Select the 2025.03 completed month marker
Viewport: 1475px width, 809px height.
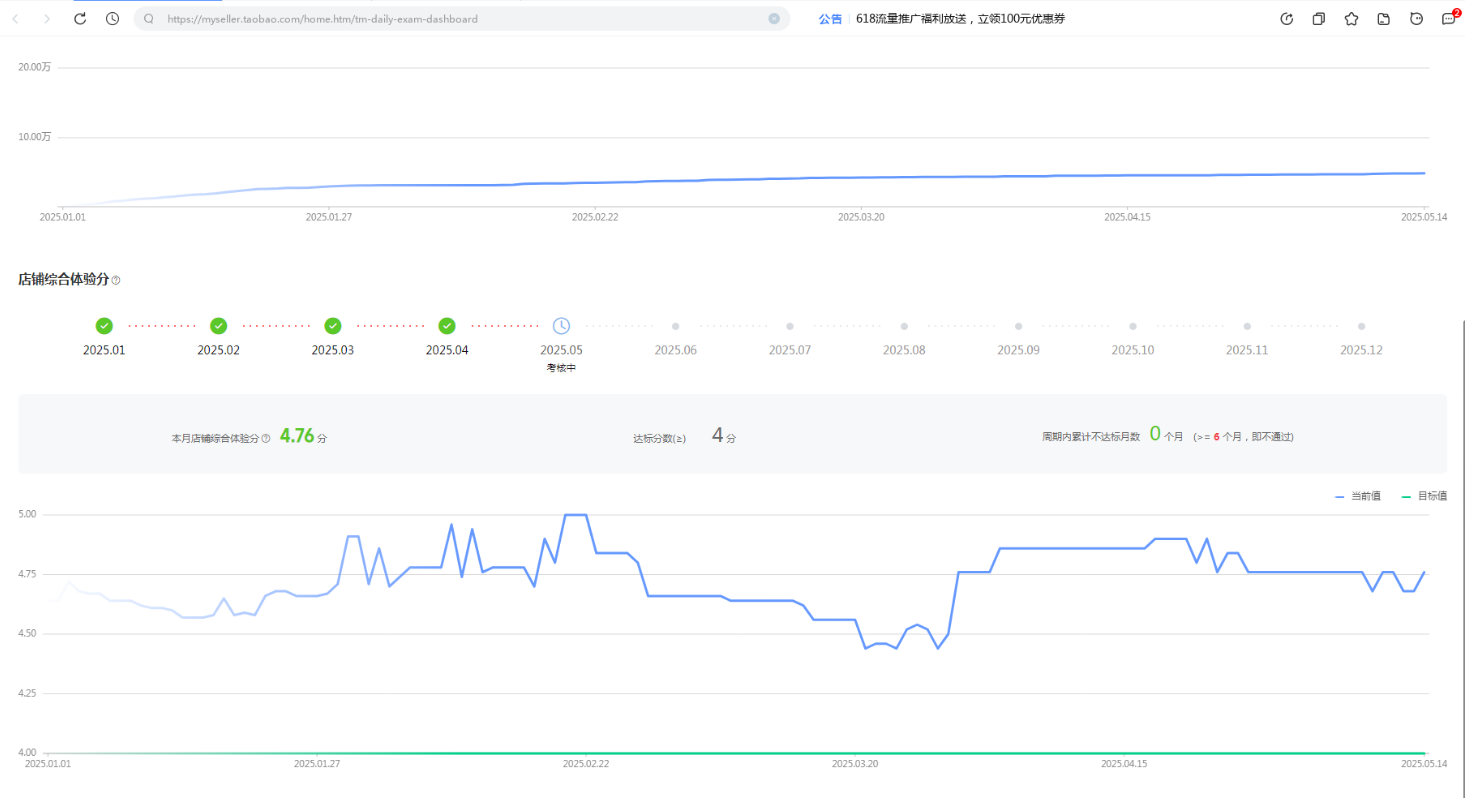(x=333, y=326)
